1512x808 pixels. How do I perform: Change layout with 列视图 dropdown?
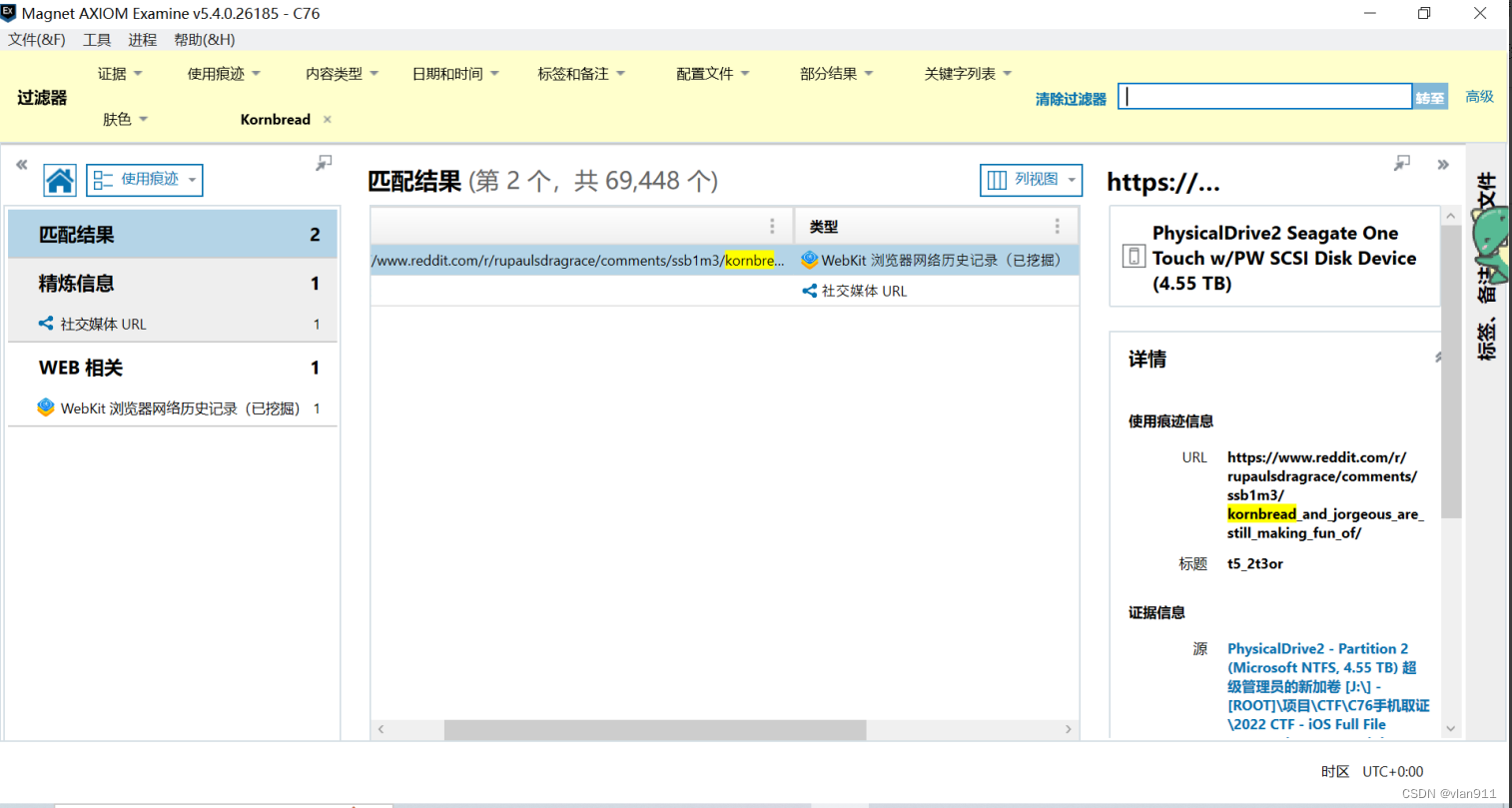pos(1031,180)
